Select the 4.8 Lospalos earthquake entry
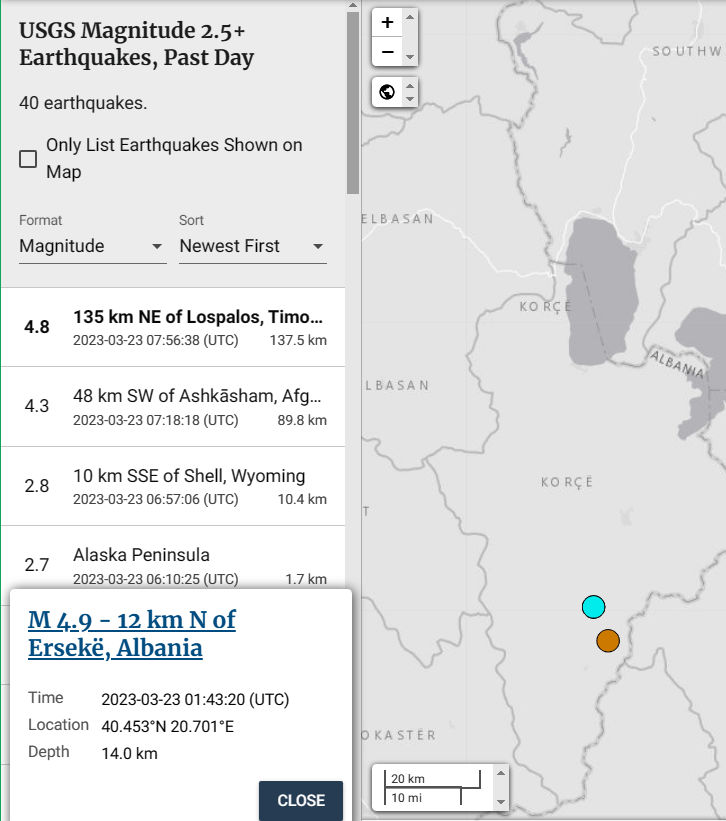Viewport: 726px width, 821px height. 174,328
